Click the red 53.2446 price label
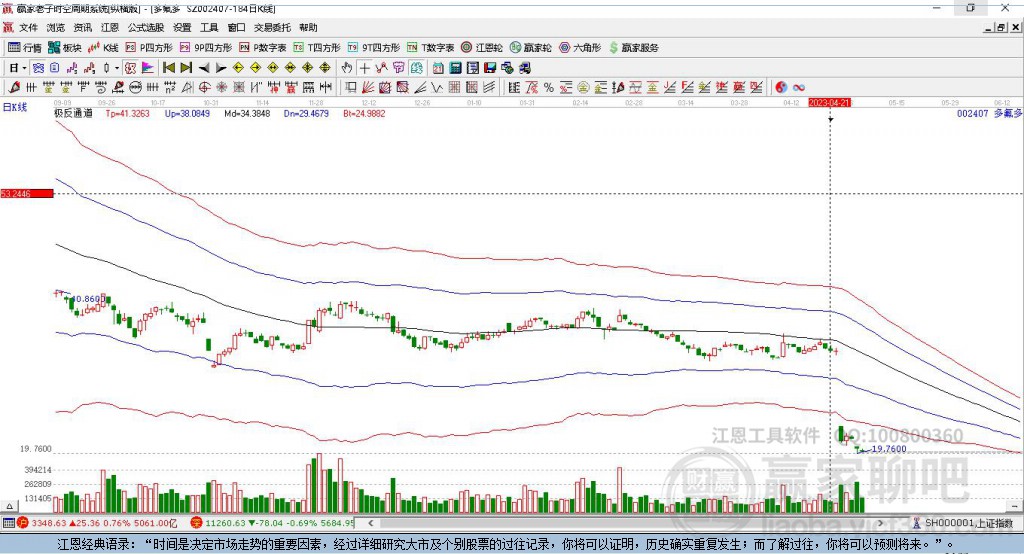Image resolution: width=1024 pixels, height=554 pixels. point(27,193)
